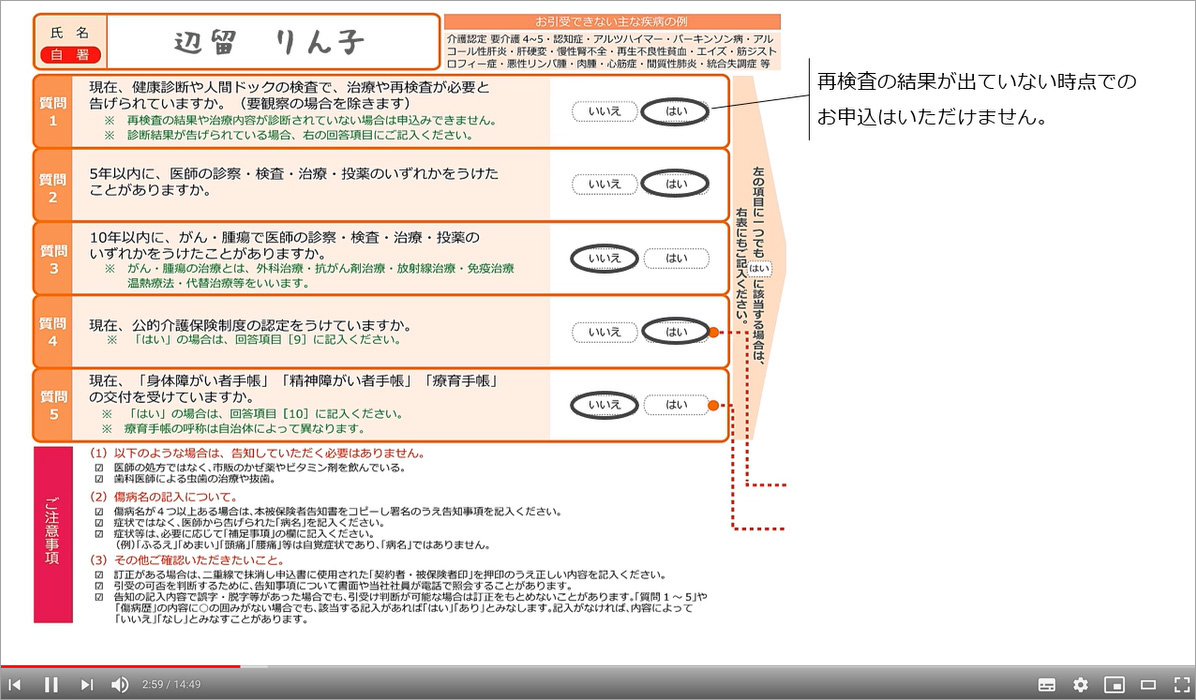
Task: Toggle subtitles/closed captions
Action: 1047,685
